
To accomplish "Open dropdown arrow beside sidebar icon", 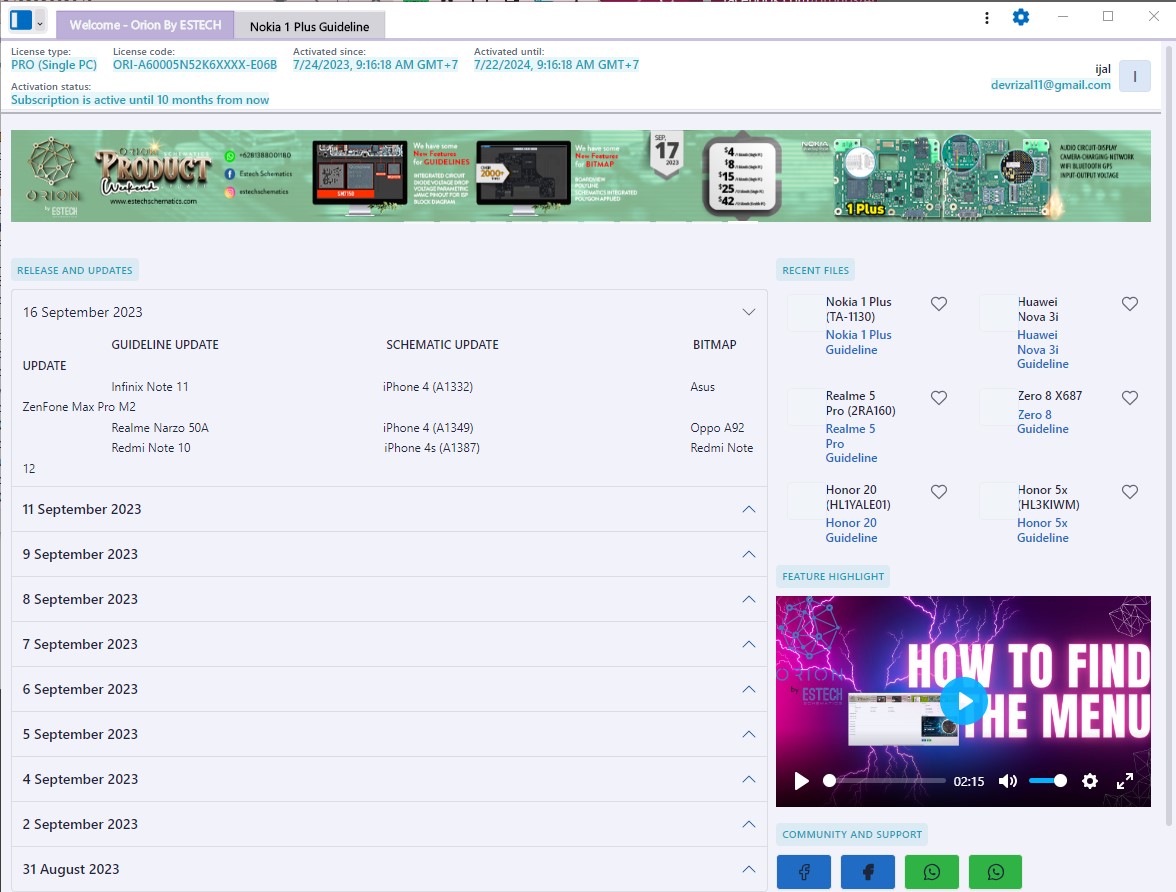I will click(40, 21).
